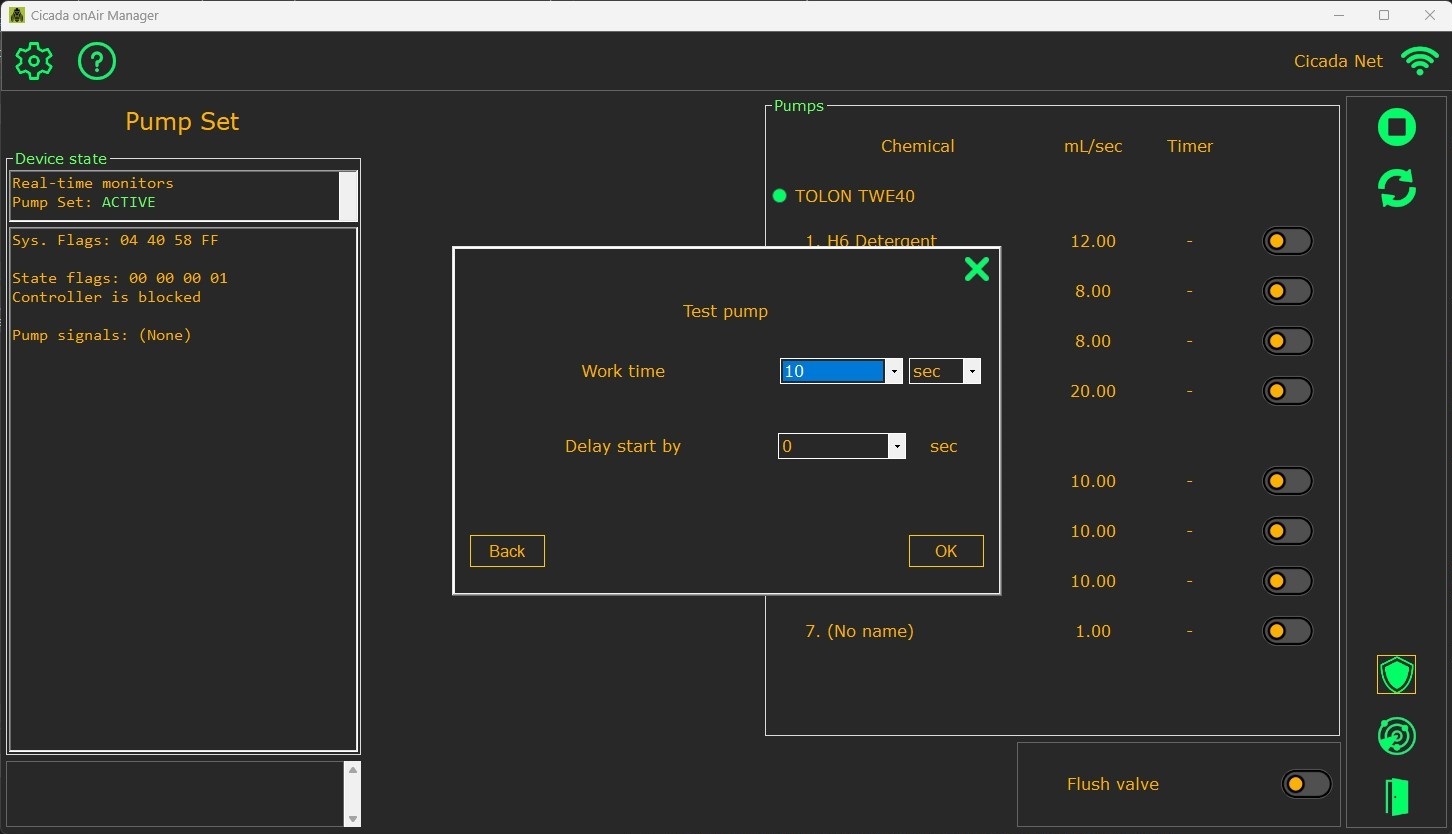
Task: Close the Test pump dialog with X
Action: (x=976, y=269)
